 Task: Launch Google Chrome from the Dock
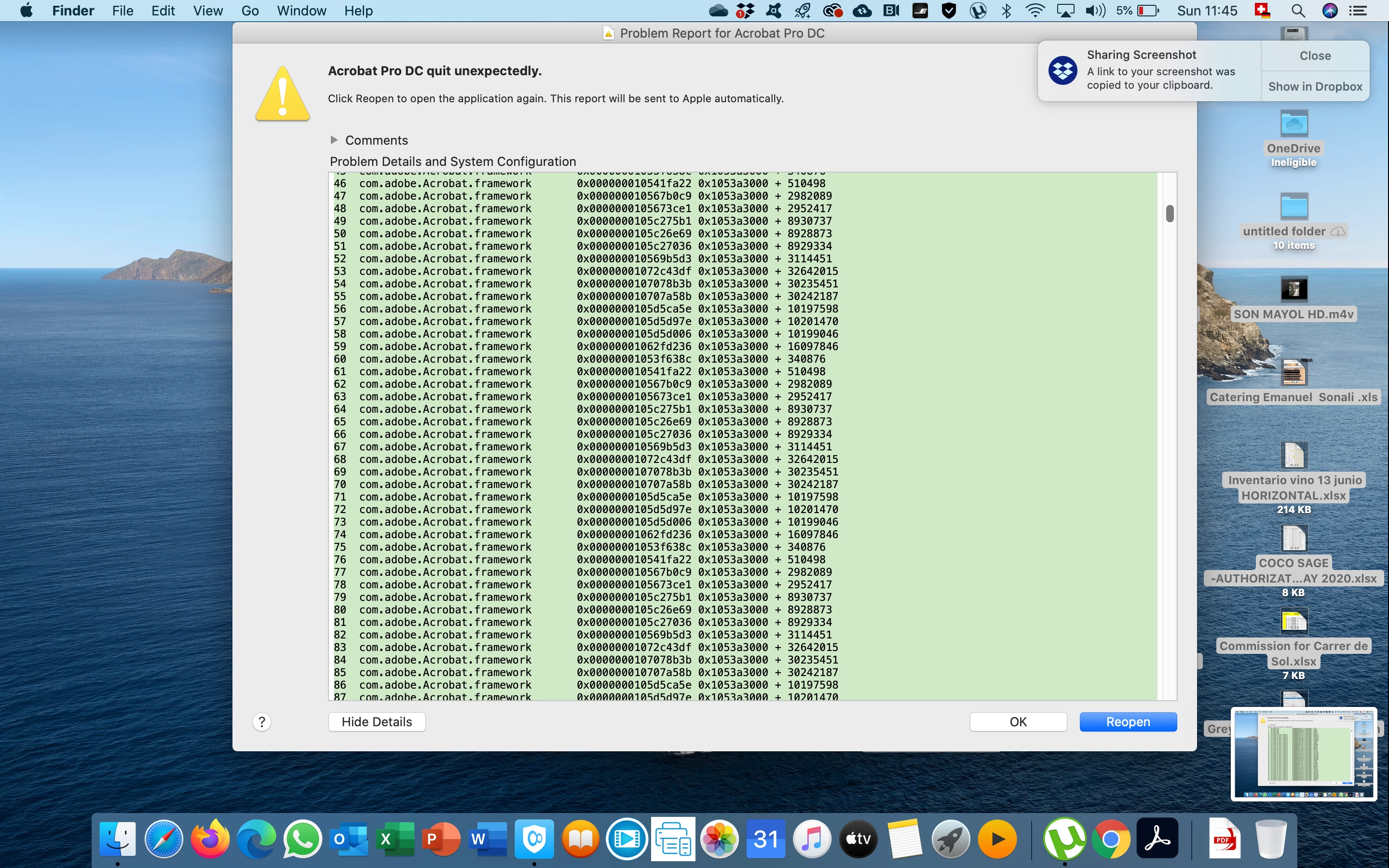1111,839
